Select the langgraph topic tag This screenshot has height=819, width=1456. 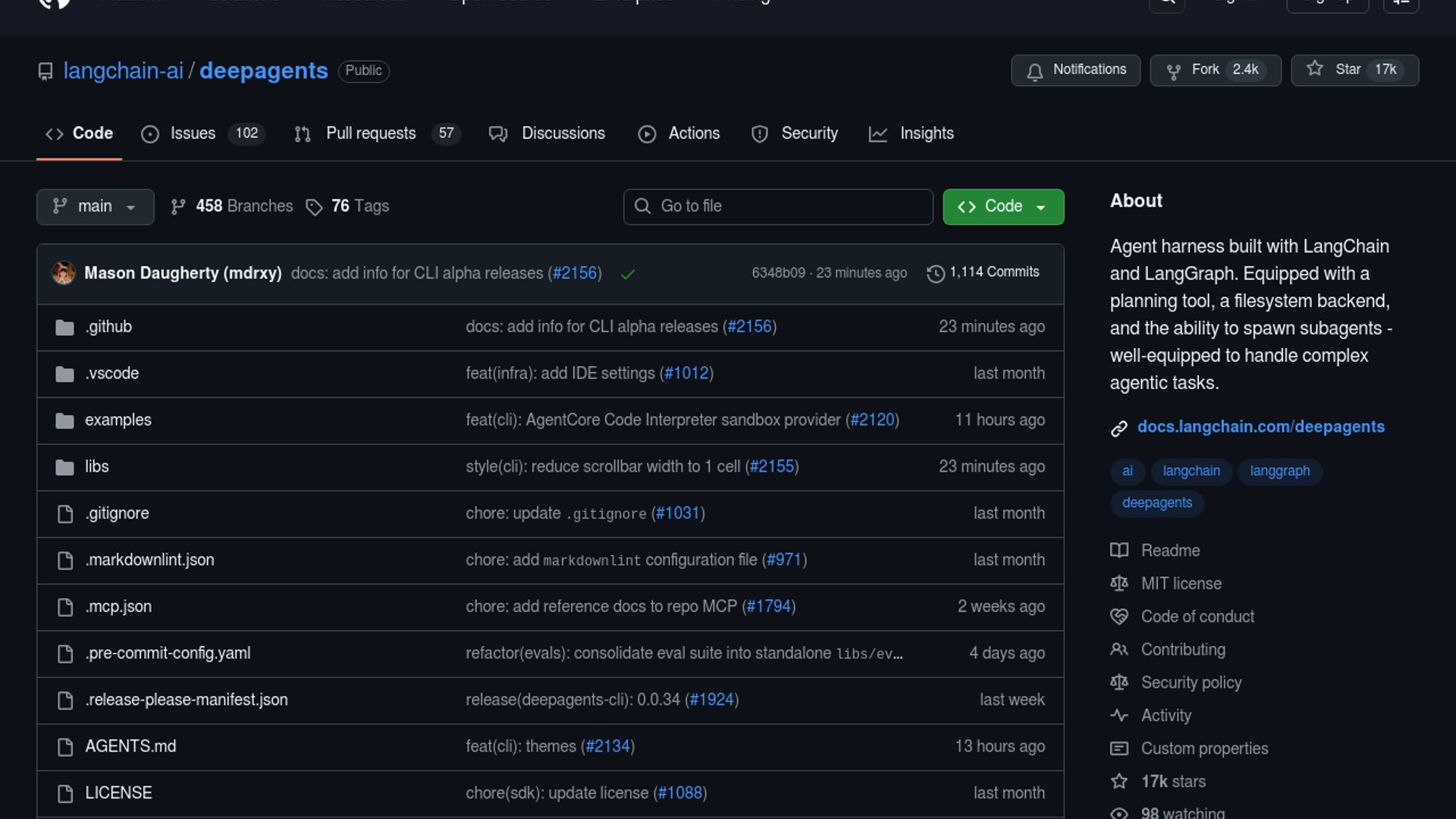(x=1279, y=471)
